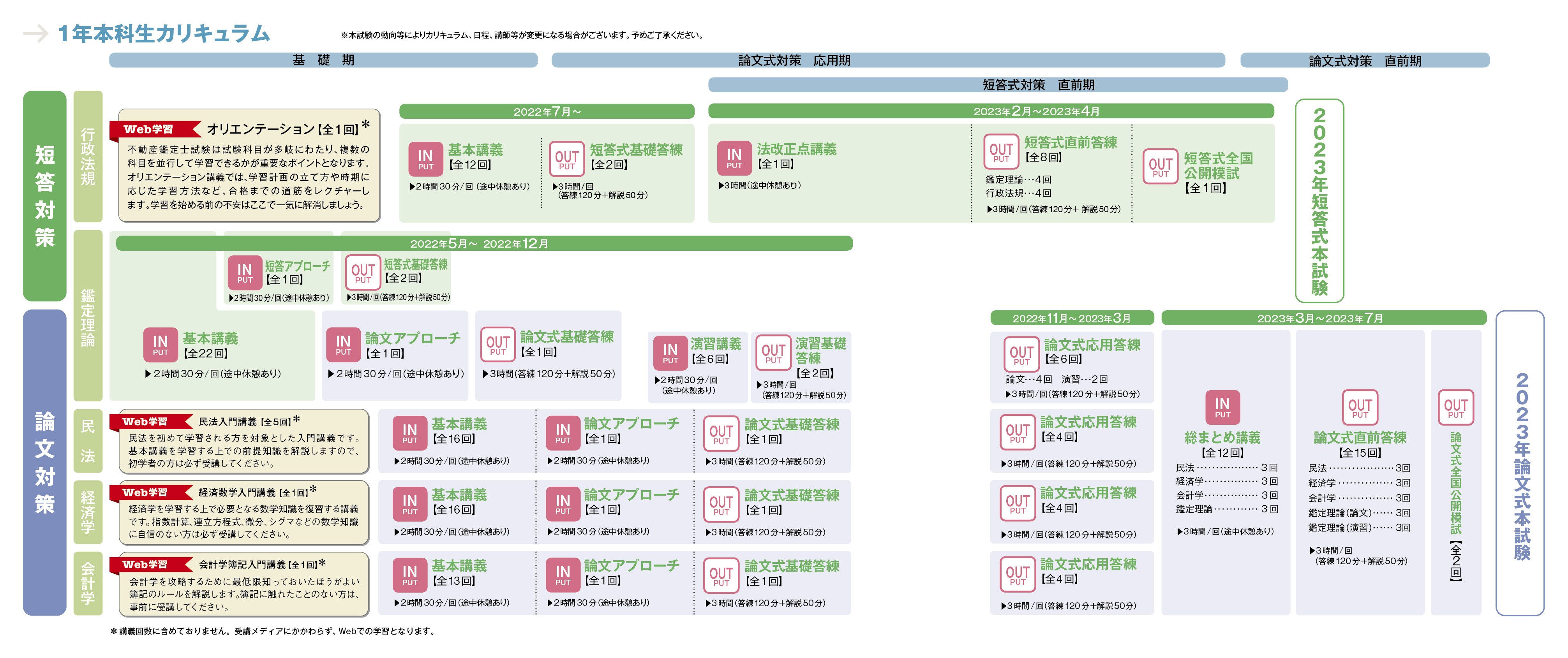The width and height of the screenshot is (1568, 658).
Task: Click INPUT icon beside 法改正点講義
Action: (734, 158)
